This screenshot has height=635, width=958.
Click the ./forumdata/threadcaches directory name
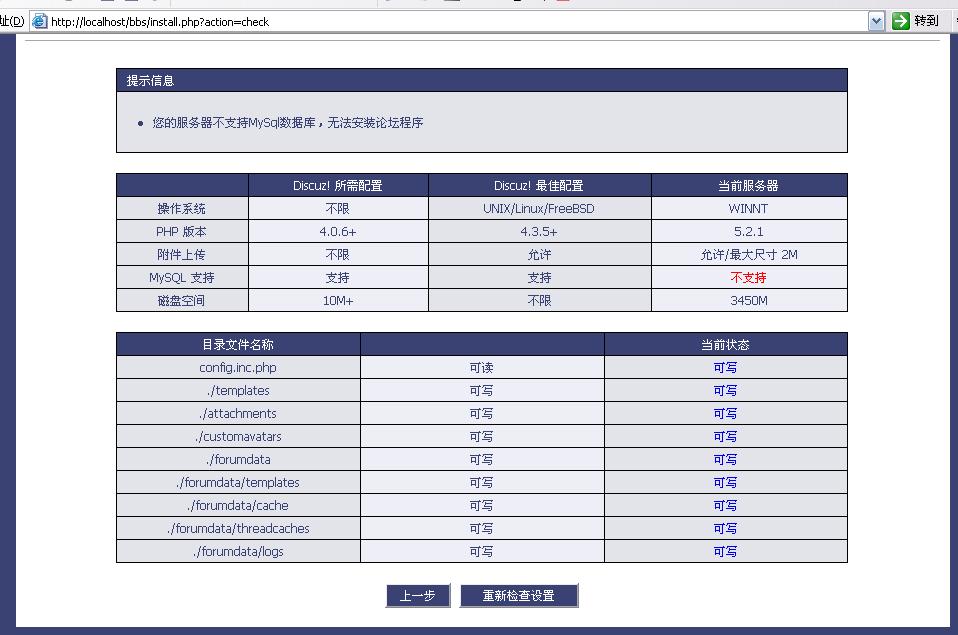click(x=238, y=529)
